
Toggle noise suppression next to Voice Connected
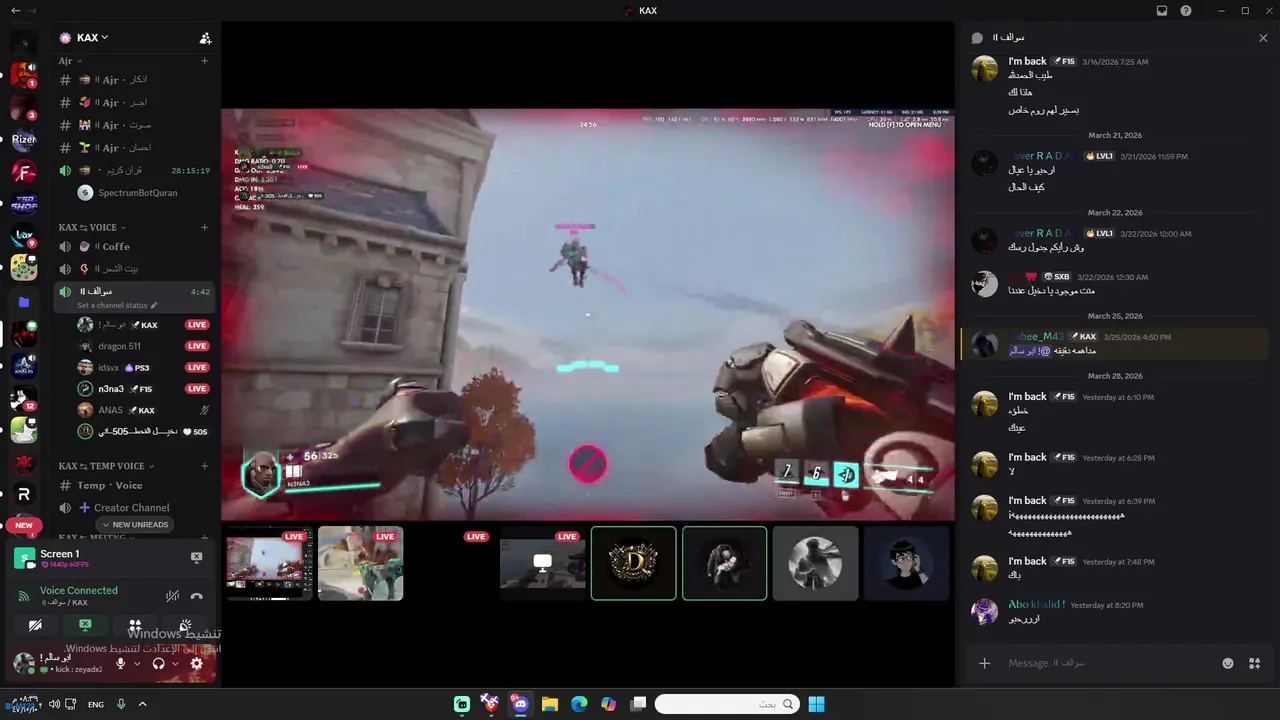coord(172,596)
